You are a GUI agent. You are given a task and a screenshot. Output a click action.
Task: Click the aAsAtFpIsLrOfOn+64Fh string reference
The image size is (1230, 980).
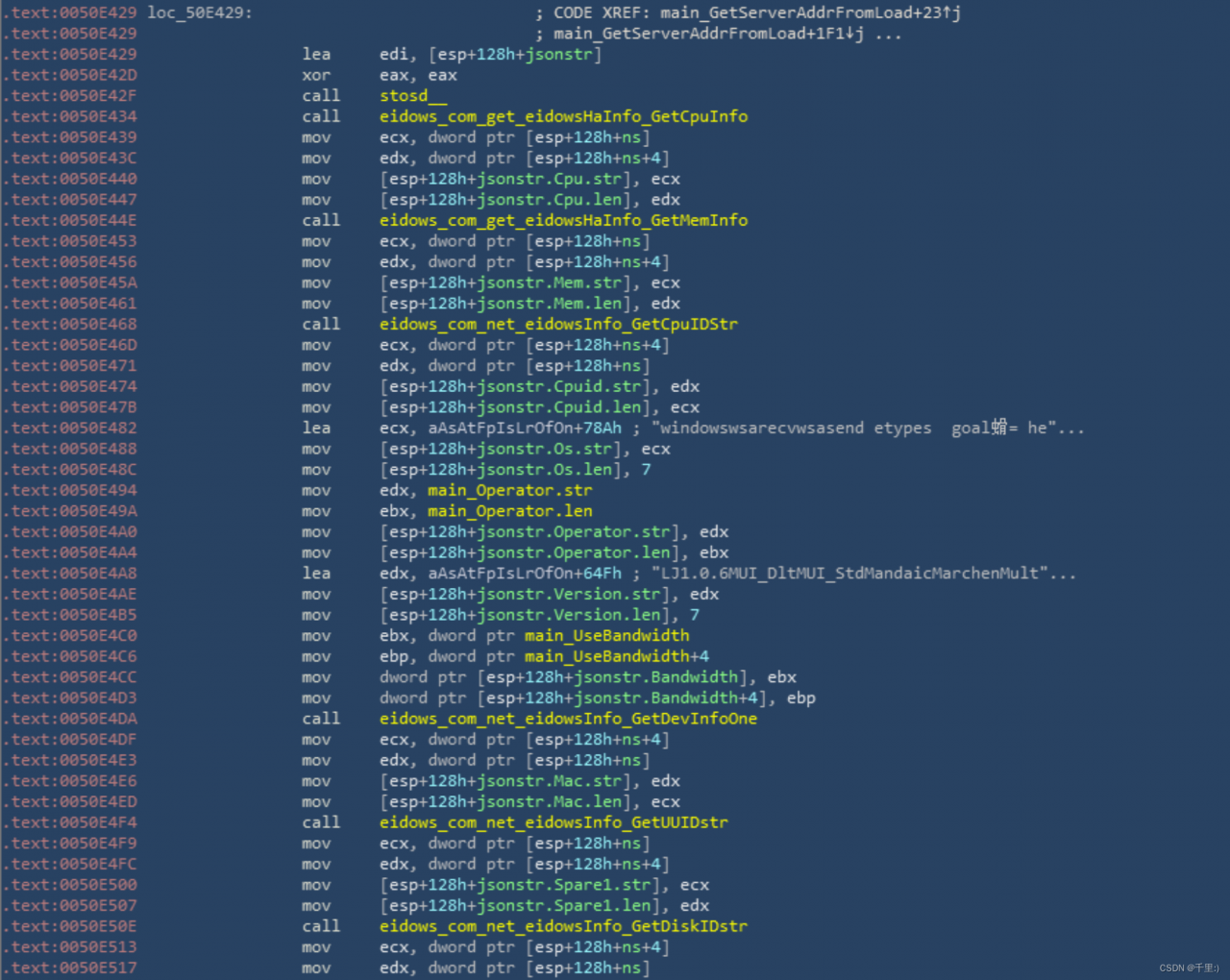pyautogui.click(x=525, y=574)
